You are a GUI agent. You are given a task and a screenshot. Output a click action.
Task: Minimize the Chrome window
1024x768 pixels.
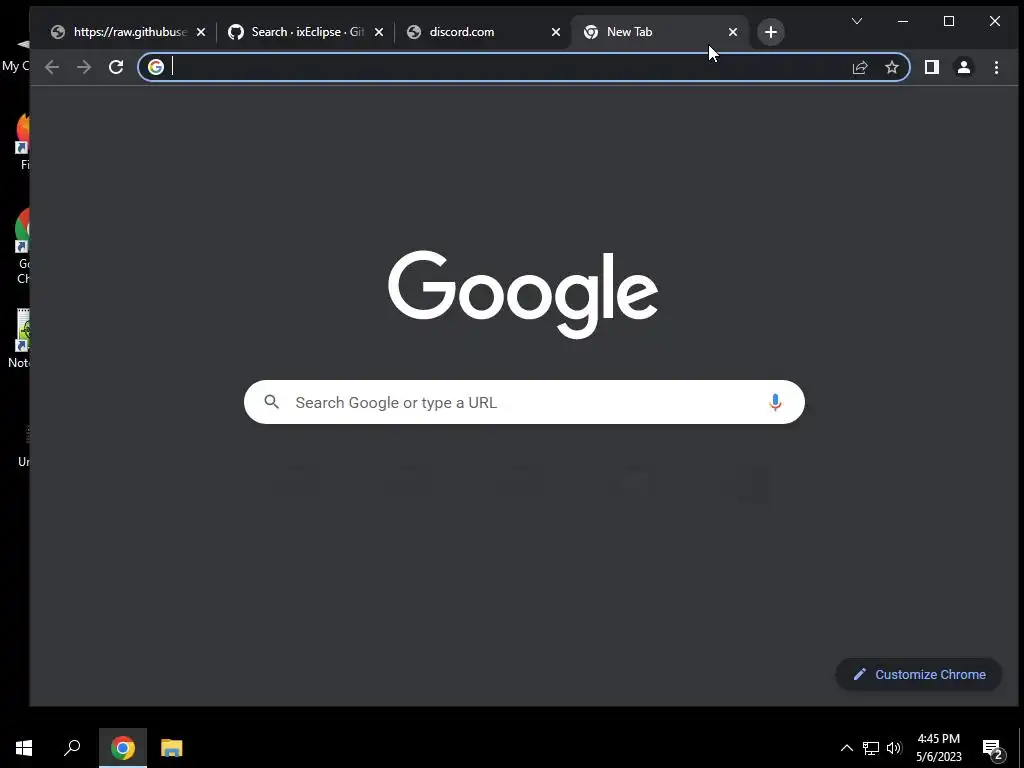pyautogui.click(x=903, y=22)
